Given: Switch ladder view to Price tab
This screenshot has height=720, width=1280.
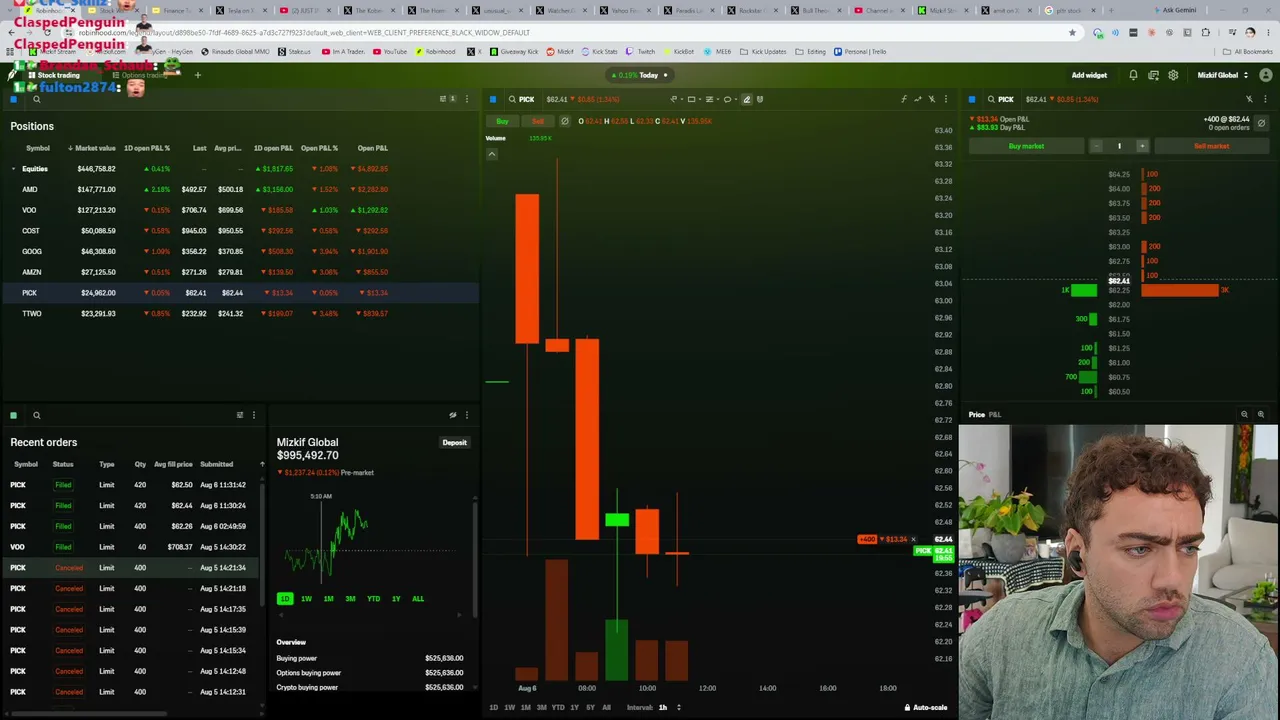Looking at the screenshot, I should (976, 414).
